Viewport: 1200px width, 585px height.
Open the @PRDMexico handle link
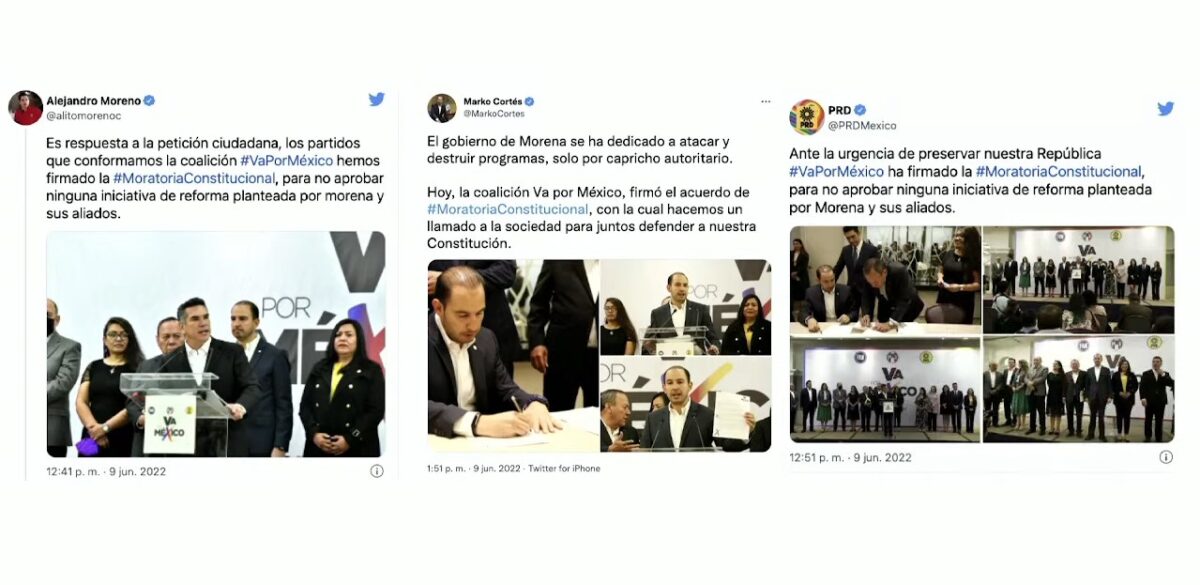coord(863,126)
